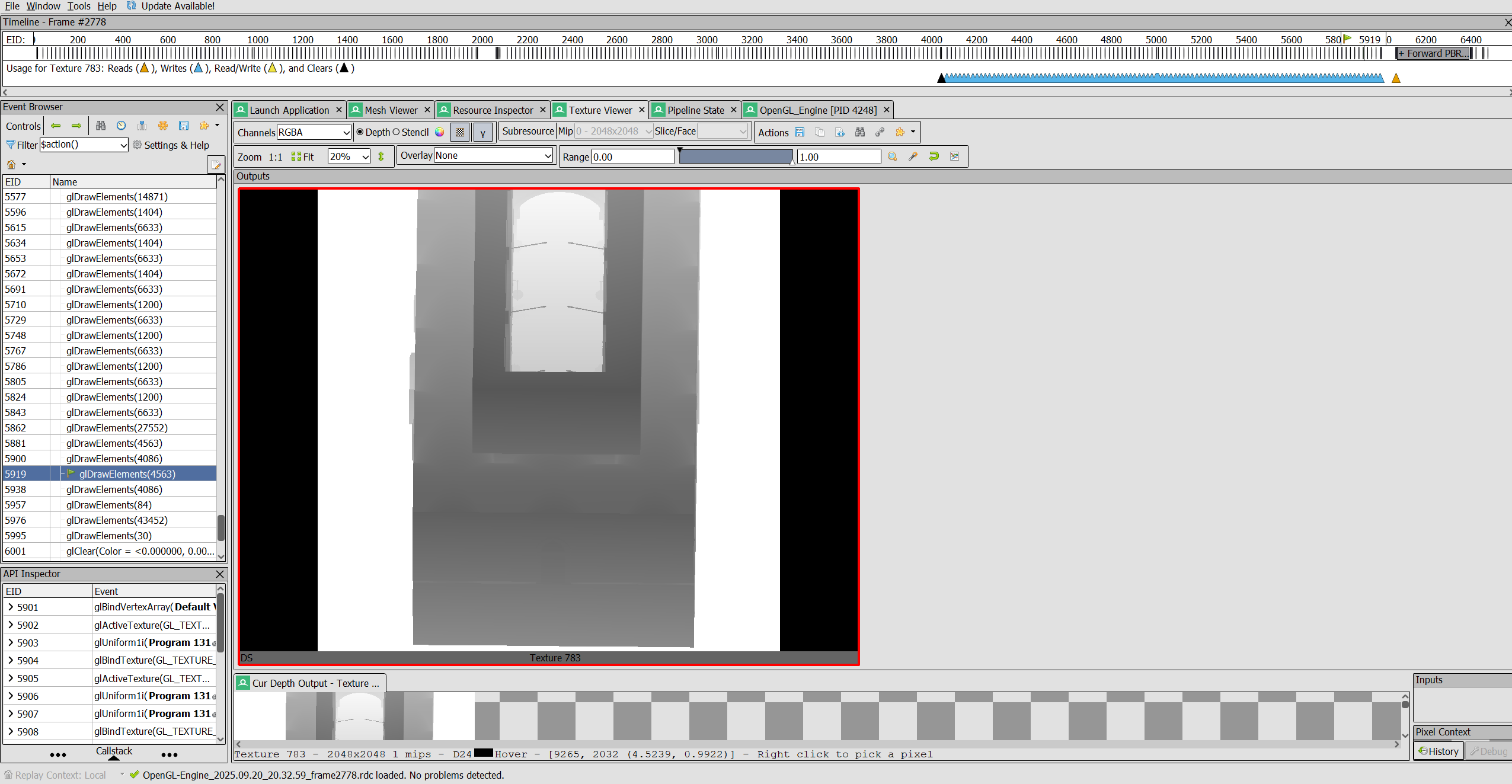Image resolution: width=1512 pixels, height=784 pixels.
Task: Click the Fit zoom button
Action: tap(302, 156)
